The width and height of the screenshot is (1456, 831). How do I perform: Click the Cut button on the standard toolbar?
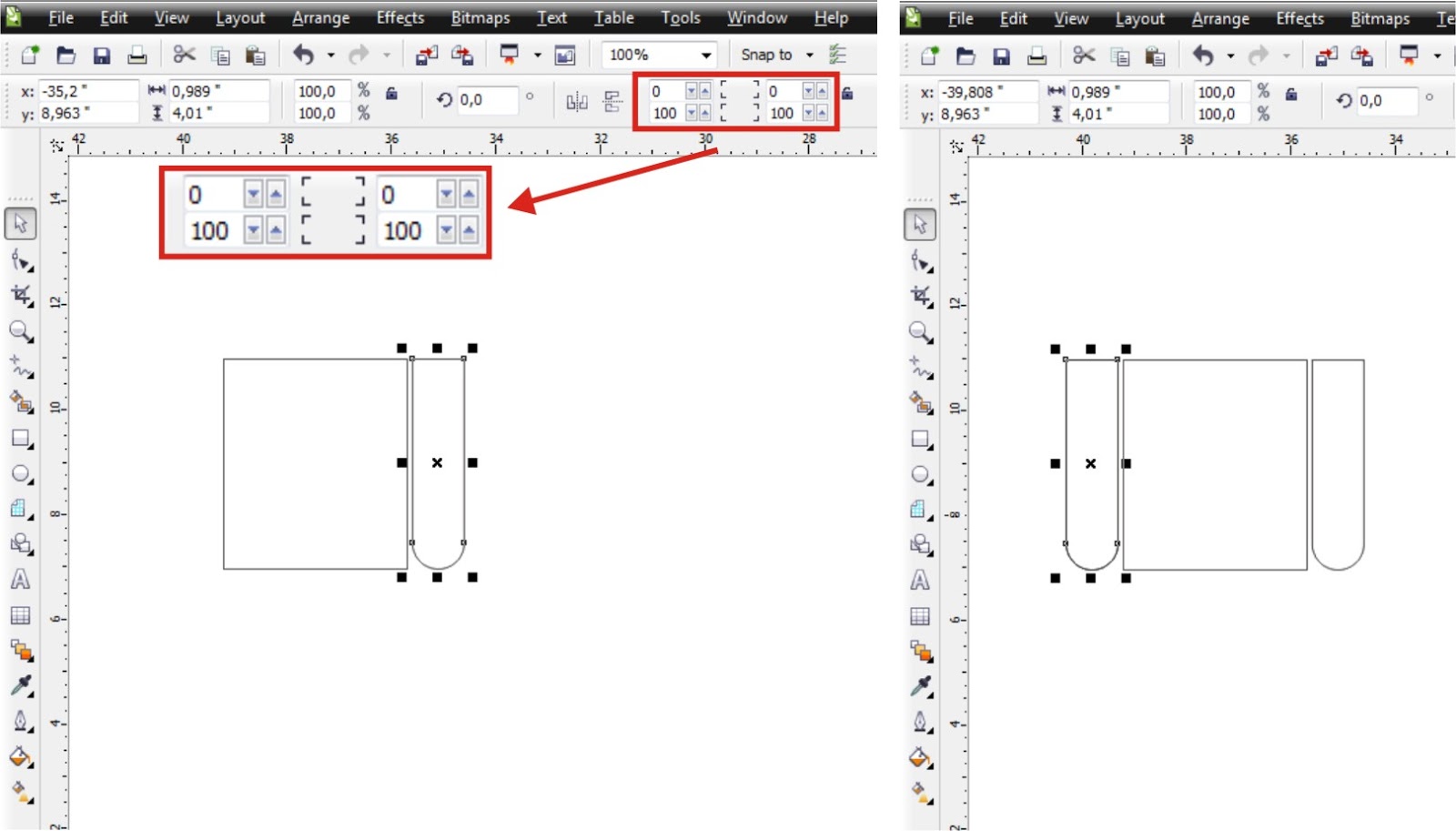click(184, 54)
